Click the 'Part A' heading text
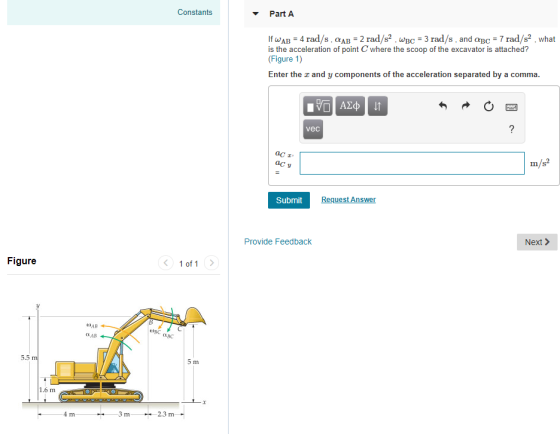 tap(281, 14)
